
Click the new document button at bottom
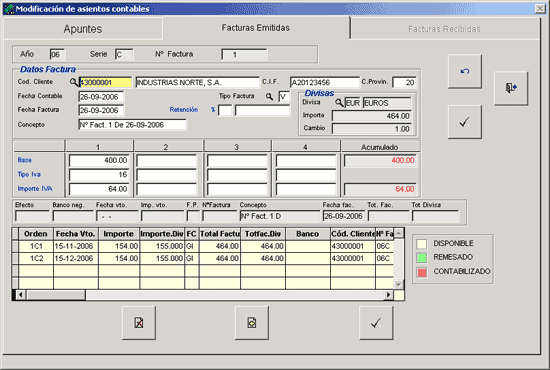(252, 323)
